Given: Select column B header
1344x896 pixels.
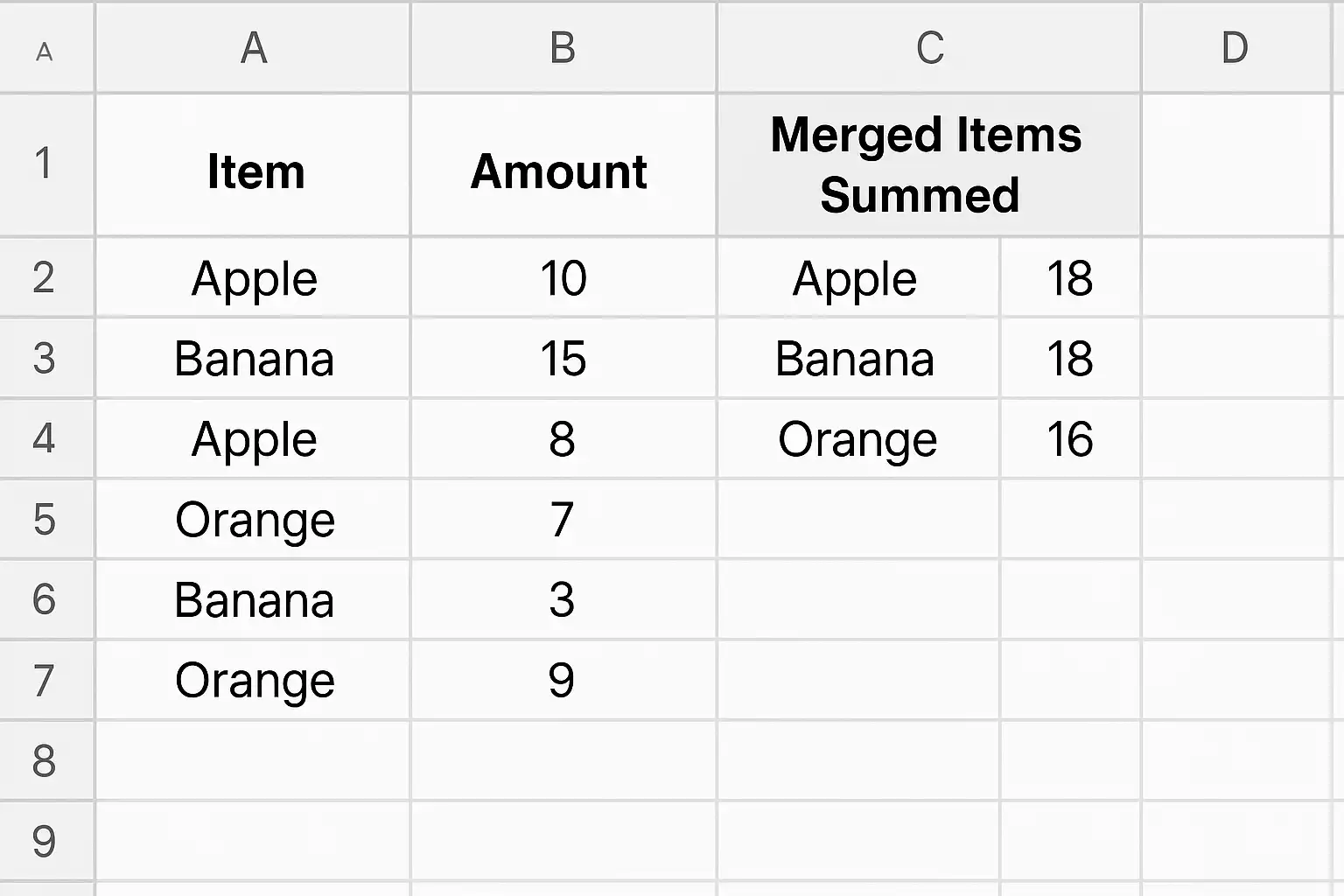Looking at the screenshot, I should (x=563, y=47).
